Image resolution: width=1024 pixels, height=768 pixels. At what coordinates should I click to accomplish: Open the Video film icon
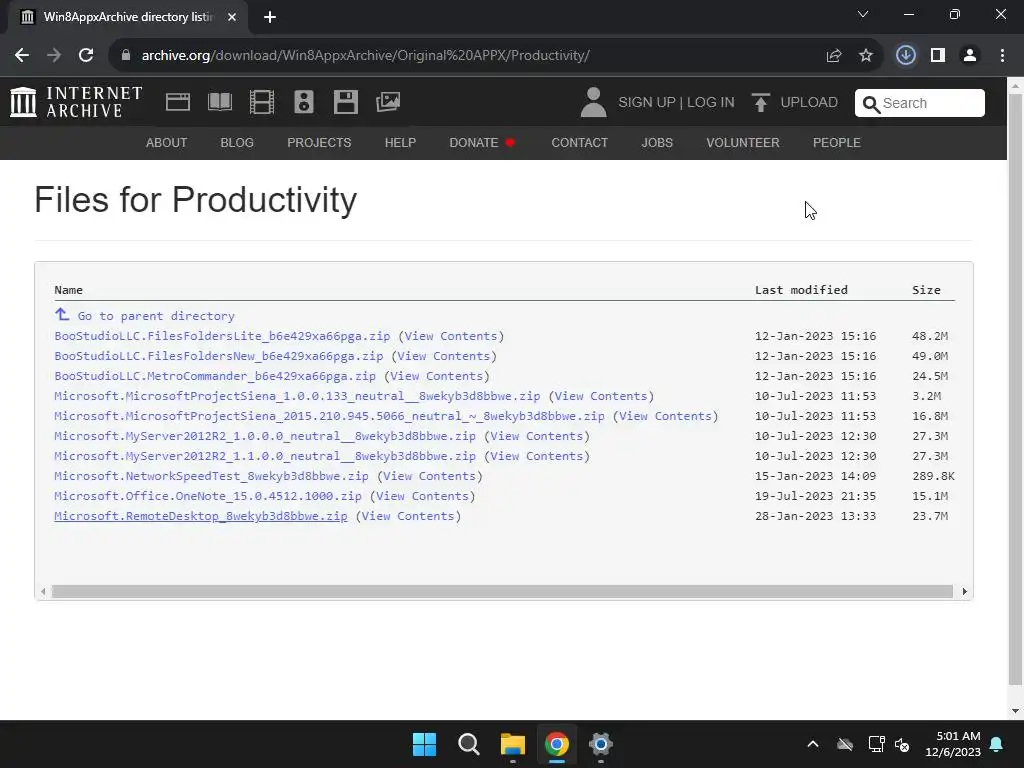(x=262, y=102)
